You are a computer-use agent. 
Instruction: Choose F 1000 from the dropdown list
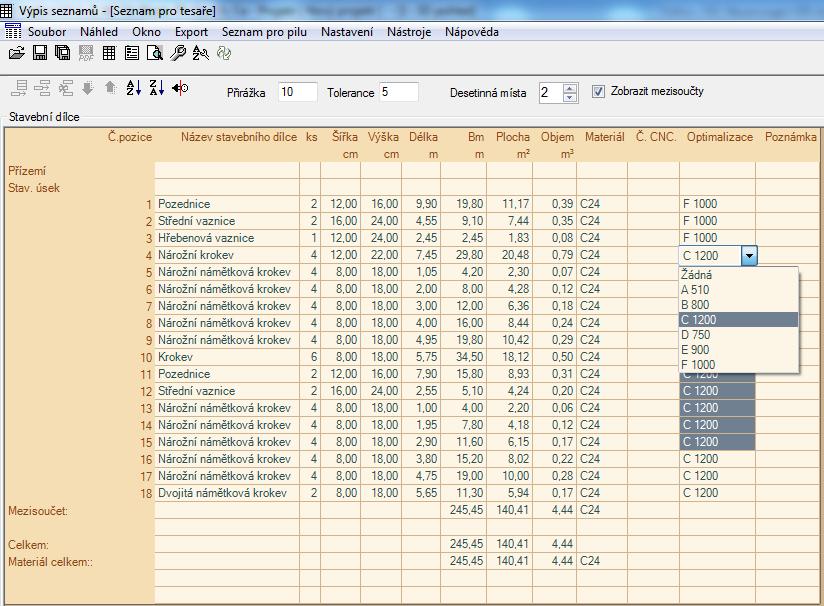tap(739, 364)
